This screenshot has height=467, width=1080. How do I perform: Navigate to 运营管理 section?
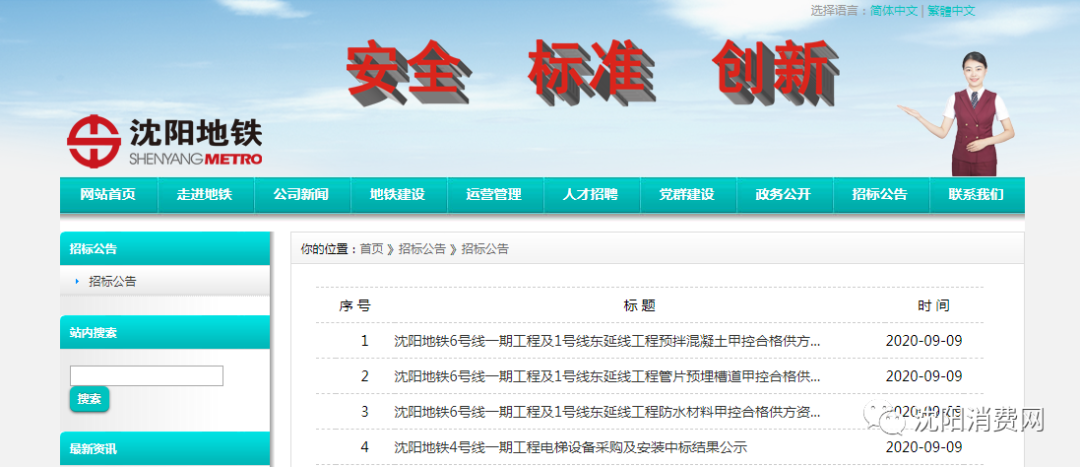click(x=494, y=195)
